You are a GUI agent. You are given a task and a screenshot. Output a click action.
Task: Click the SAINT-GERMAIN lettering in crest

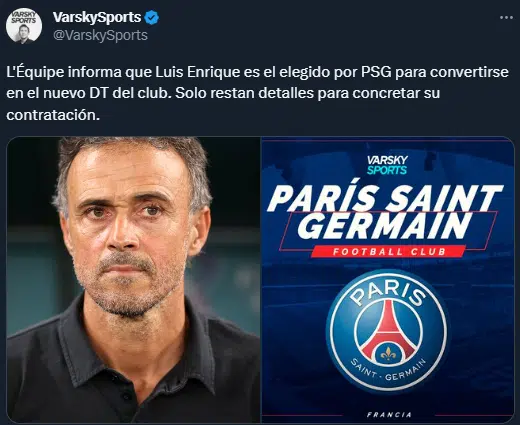(388, 371)
